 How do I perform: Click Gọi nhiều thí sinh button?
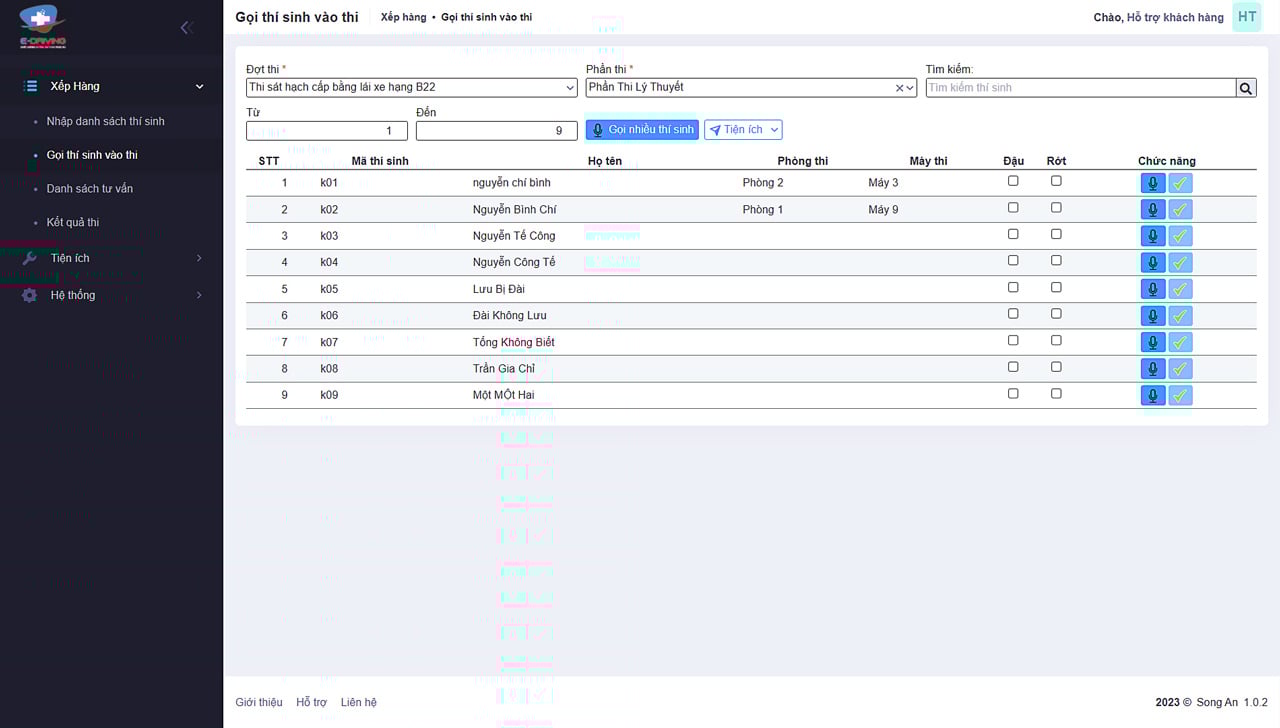[x=642, y=130]
